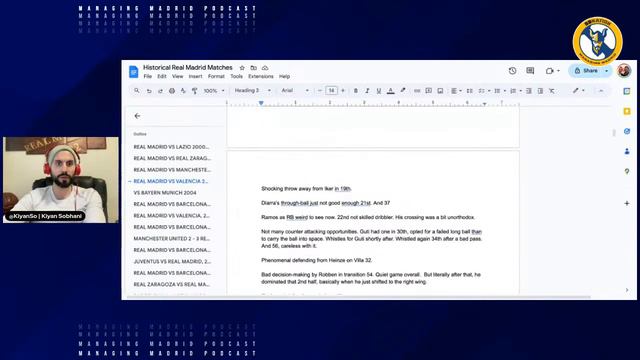Increase the font size
The image size is (640, 360).
click(x=343, y=91)
